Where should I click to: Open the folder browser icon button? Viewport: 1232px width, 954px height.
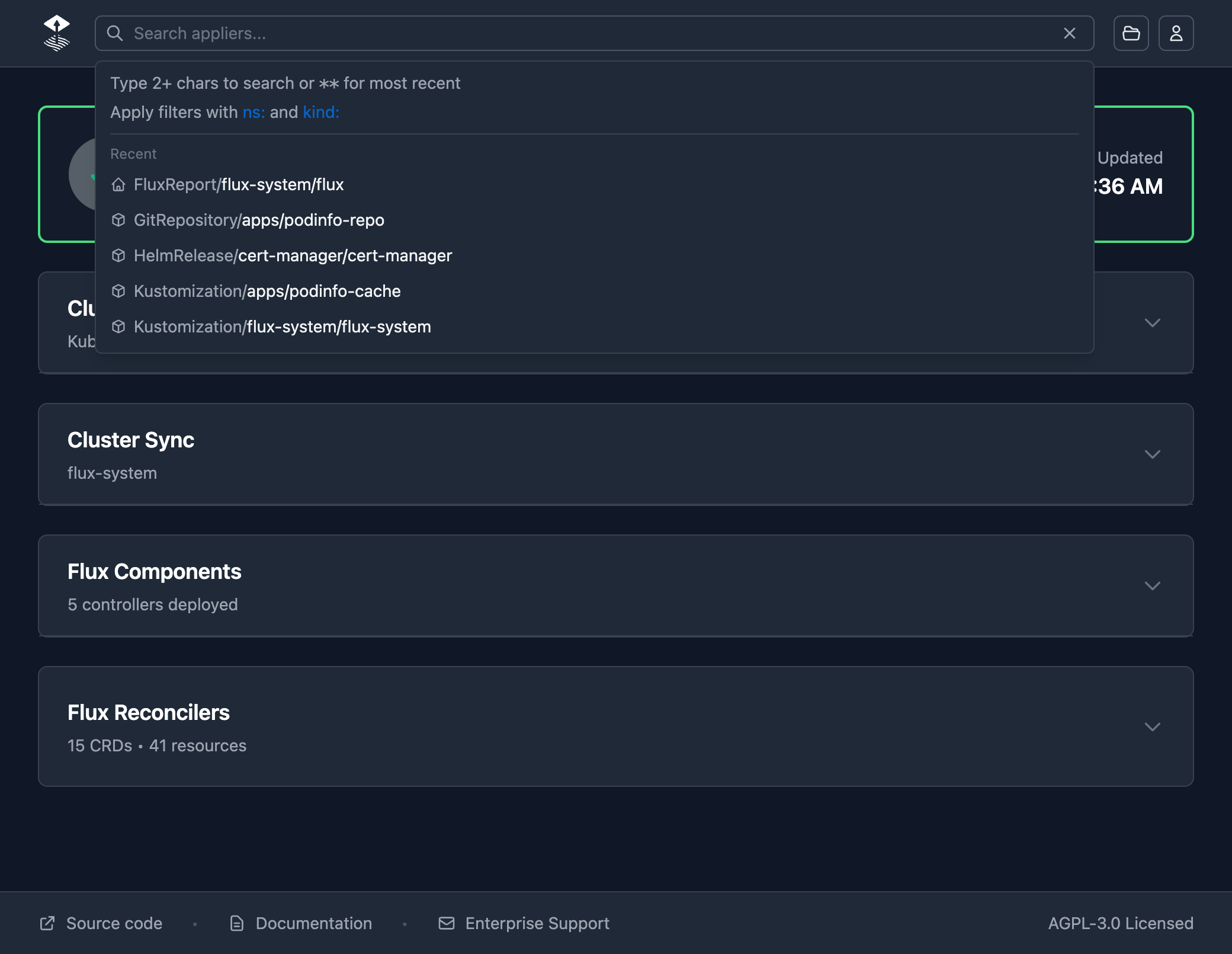coord(1131,33)
